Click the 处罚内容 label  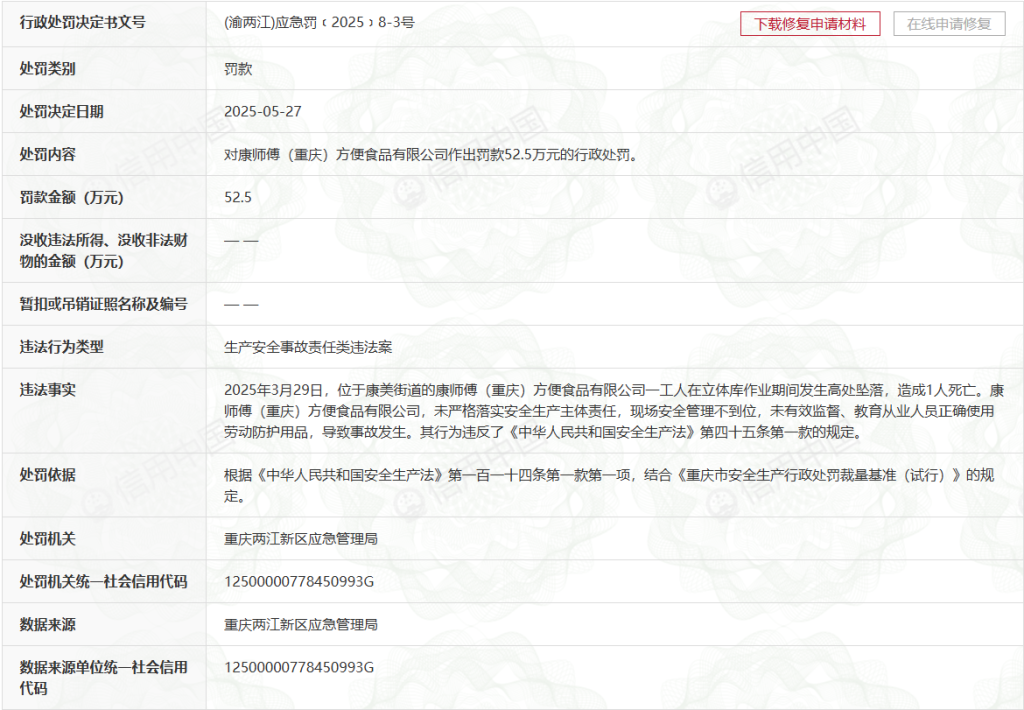[x=48, y=154]
